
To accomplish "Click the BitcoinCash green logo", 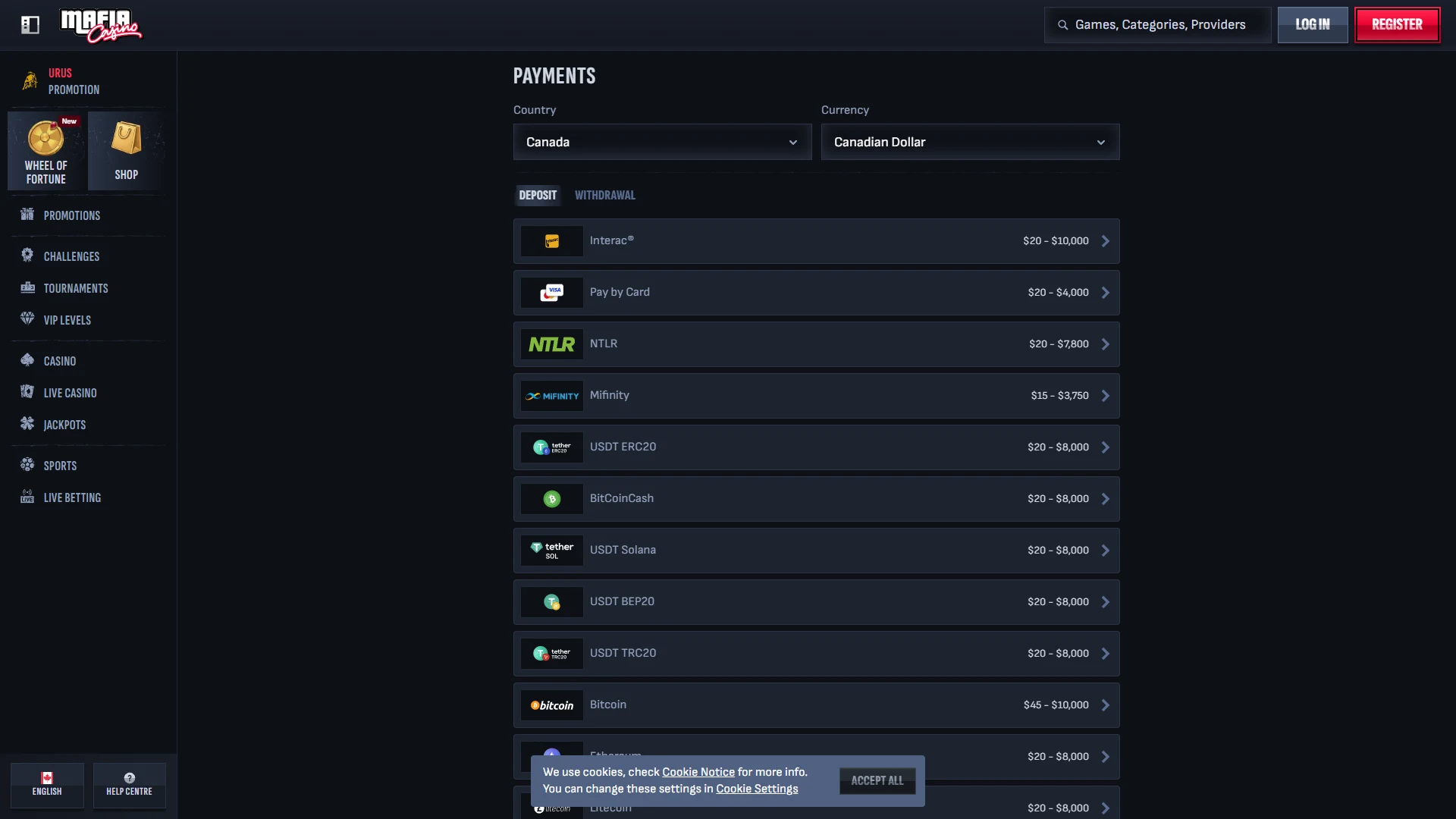I will pyautogui.click(x=552, y=499).
